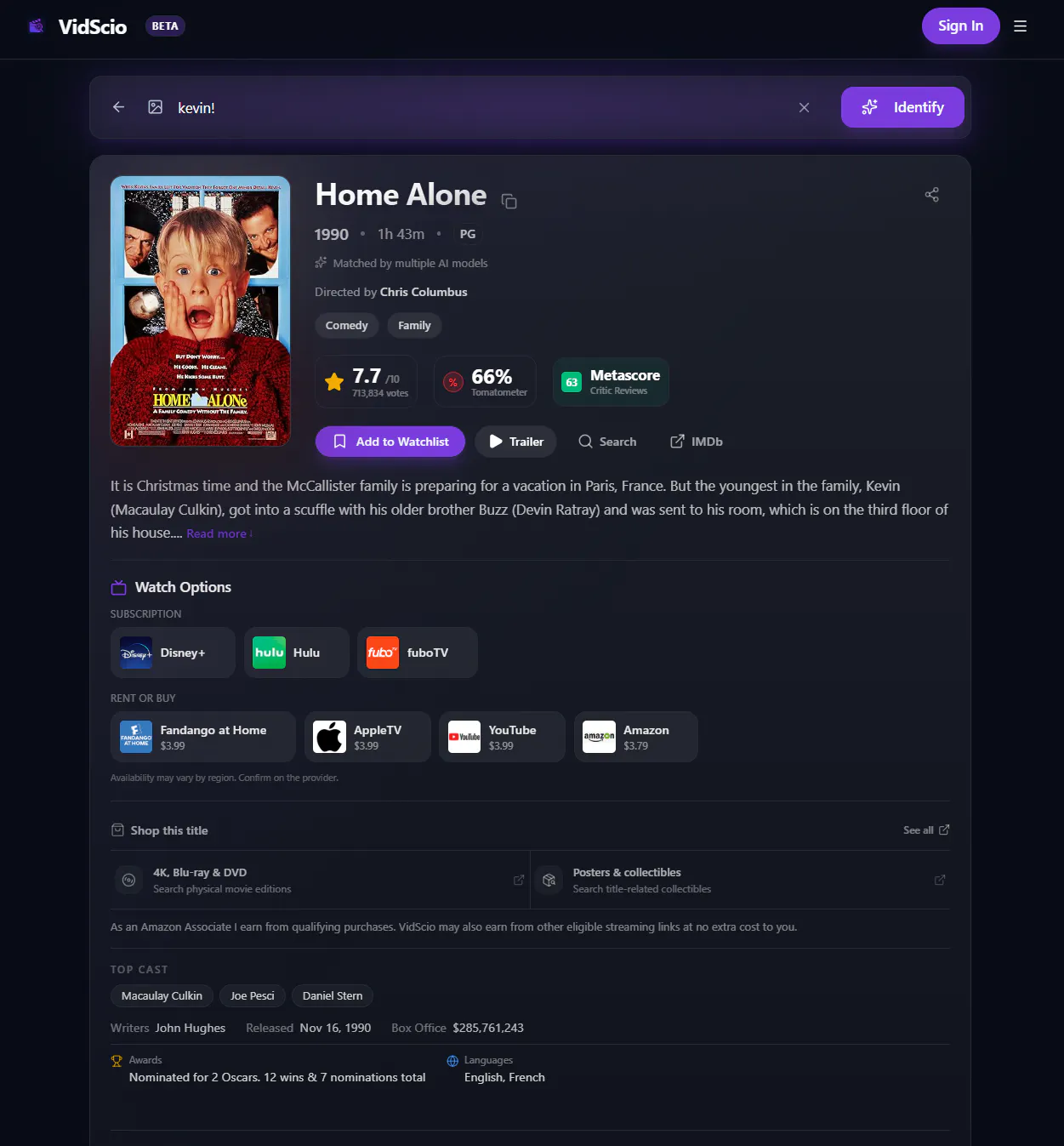Click the 1h 43m runtime
This screenshot has width=1064, height=1146.
401,234
